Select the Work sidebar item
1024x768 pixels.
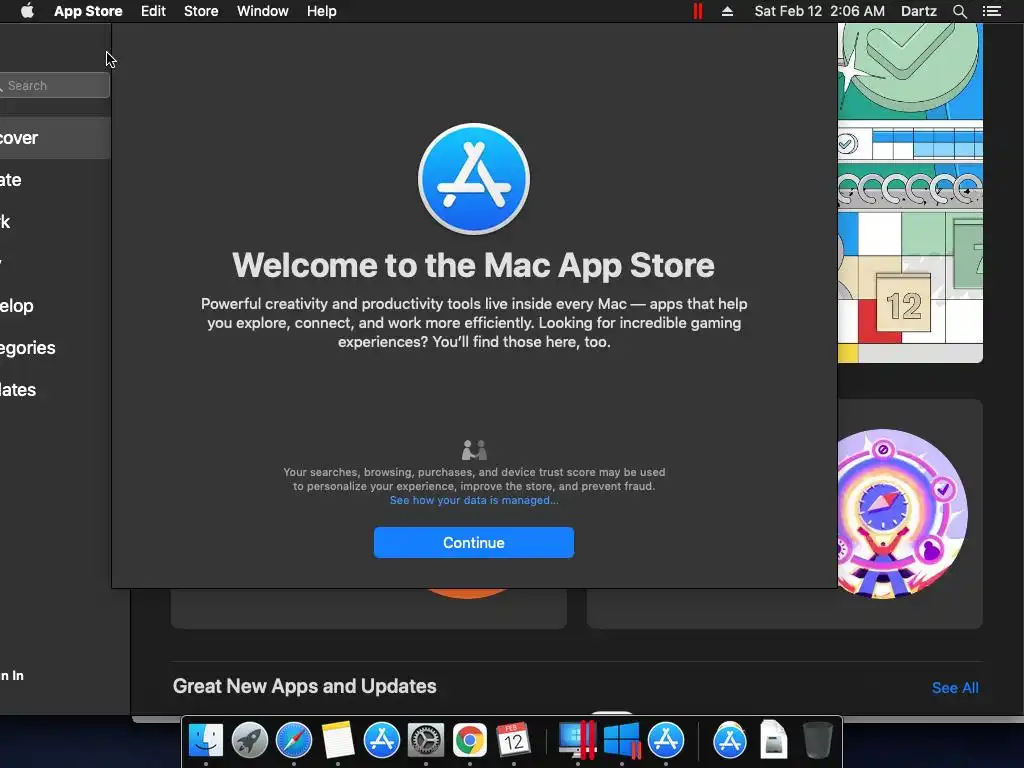pyautogui.click(x=55, y=221)
